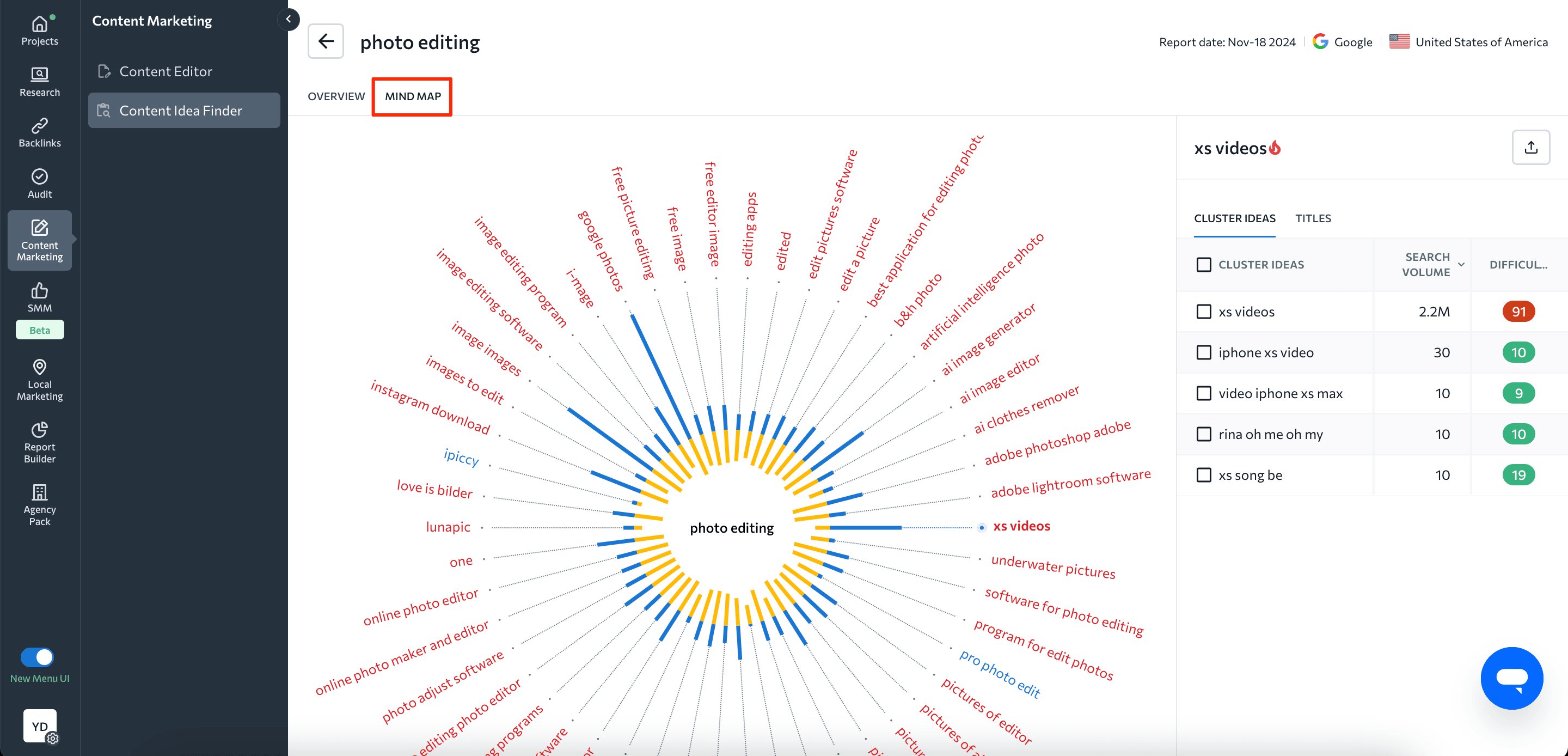This screenshot has width=1568, height=756.
Task: Change sorting with the Search Volume chevron
Action: click(x=1462, y=264)
